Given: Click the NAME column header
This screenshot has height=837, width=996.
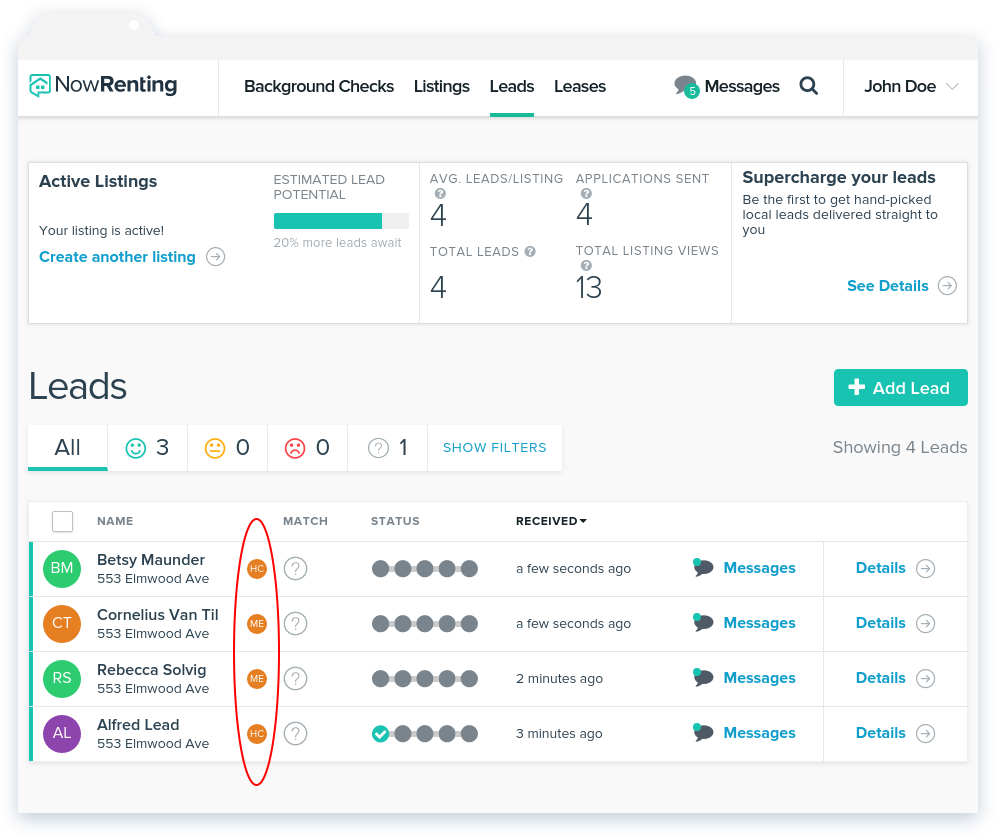Looking at the screenshot, I should (x=115, y=521).
